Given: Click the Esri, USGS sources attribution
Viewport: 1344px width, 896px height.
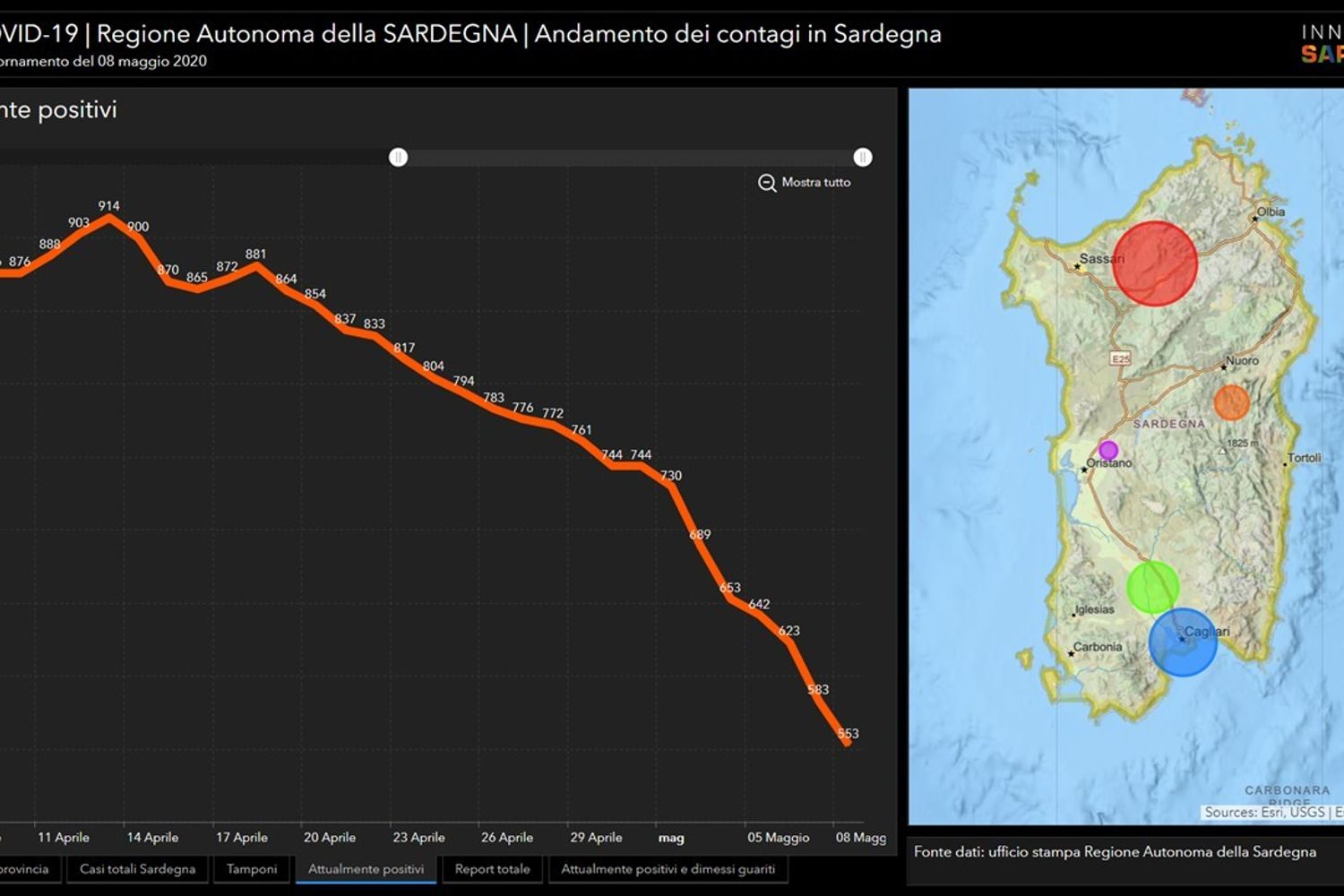Looking at the screenshot, I should (1264, 813).
